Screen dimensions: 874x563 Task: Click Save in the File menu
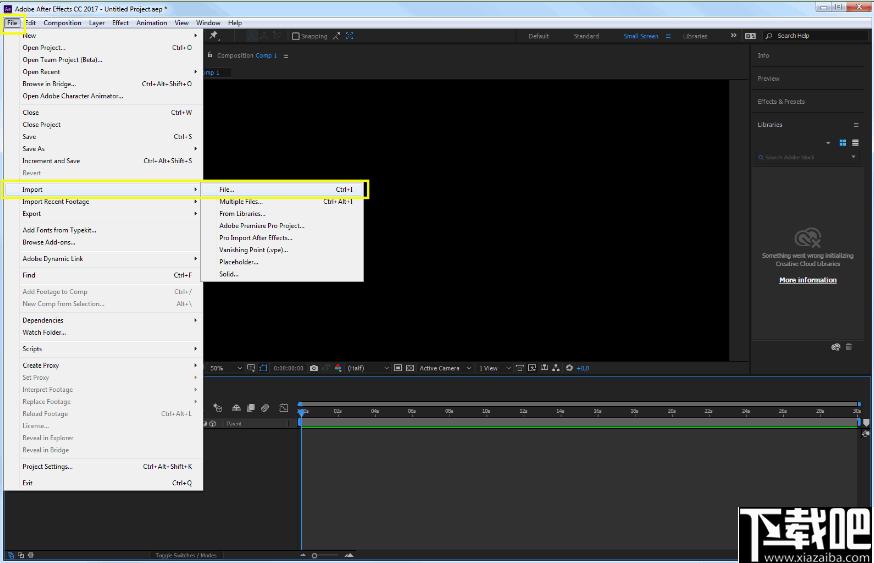[x=104, y=137]
